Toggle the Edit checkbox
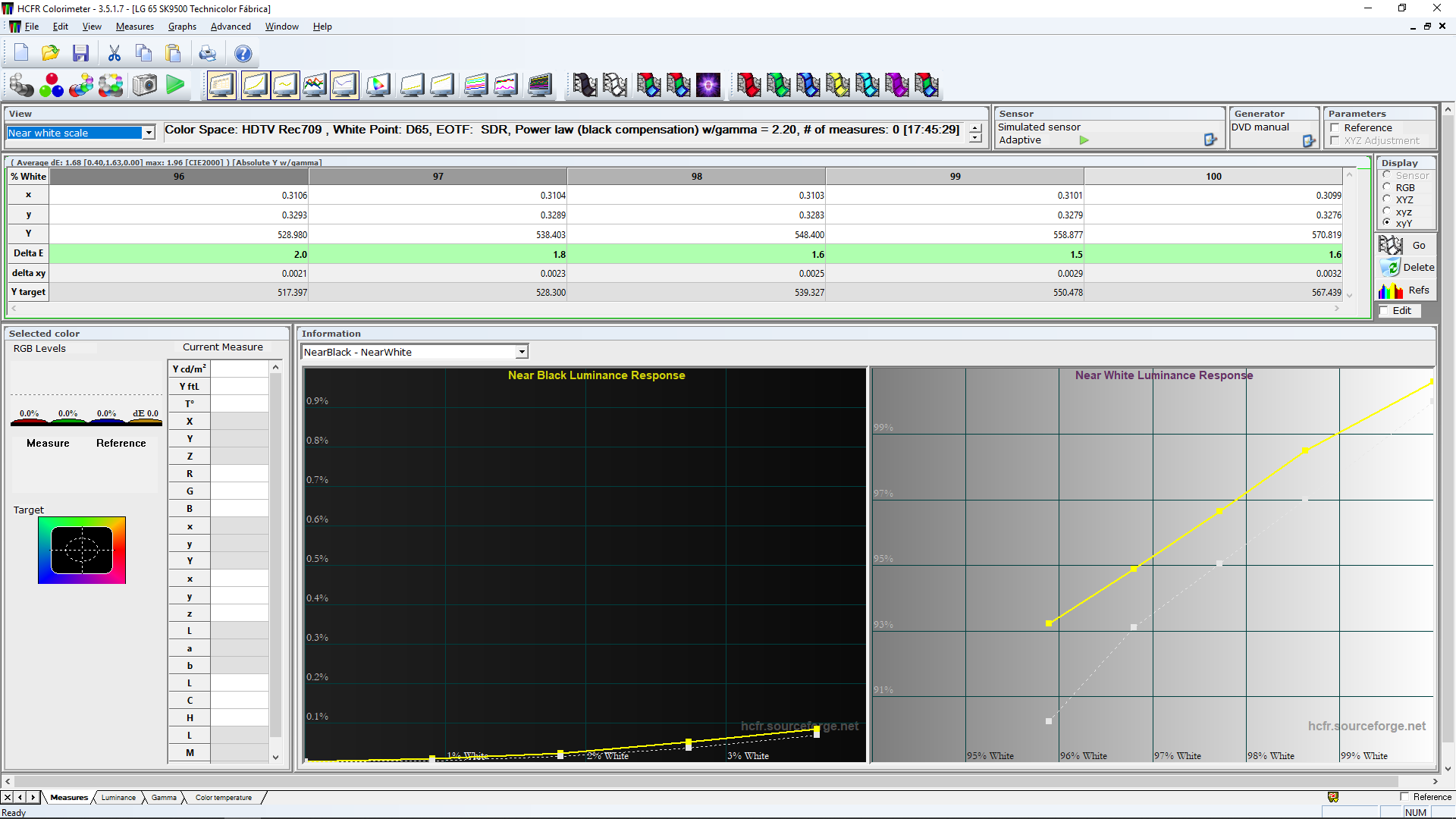Viewport: 1456px width, 819px height. point(1384,310)
